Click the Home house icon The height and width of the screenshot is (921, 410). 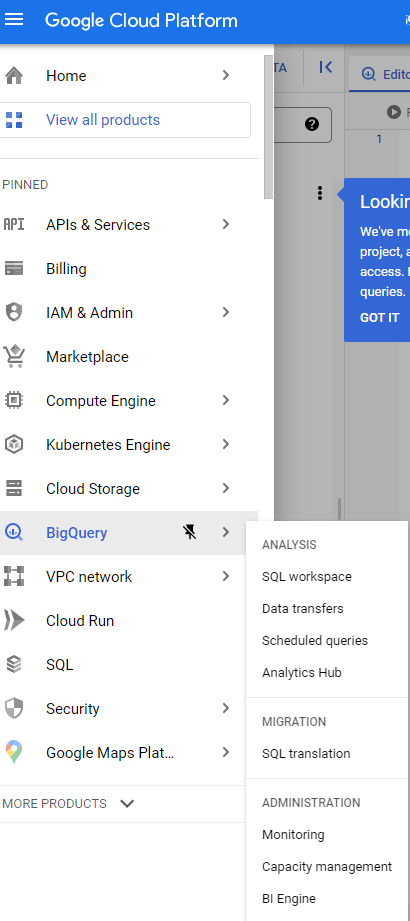pos(14,76)
